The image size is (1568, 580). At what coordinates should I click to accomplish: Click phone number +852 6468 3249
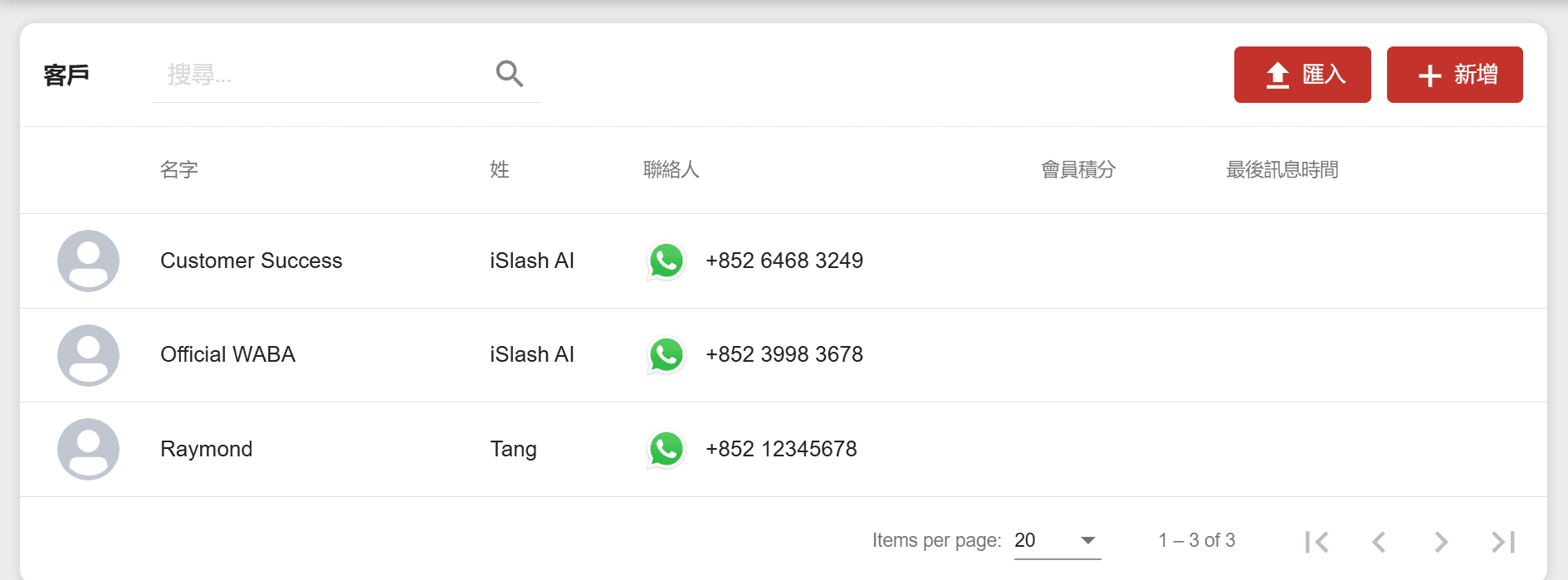[784, 261]
